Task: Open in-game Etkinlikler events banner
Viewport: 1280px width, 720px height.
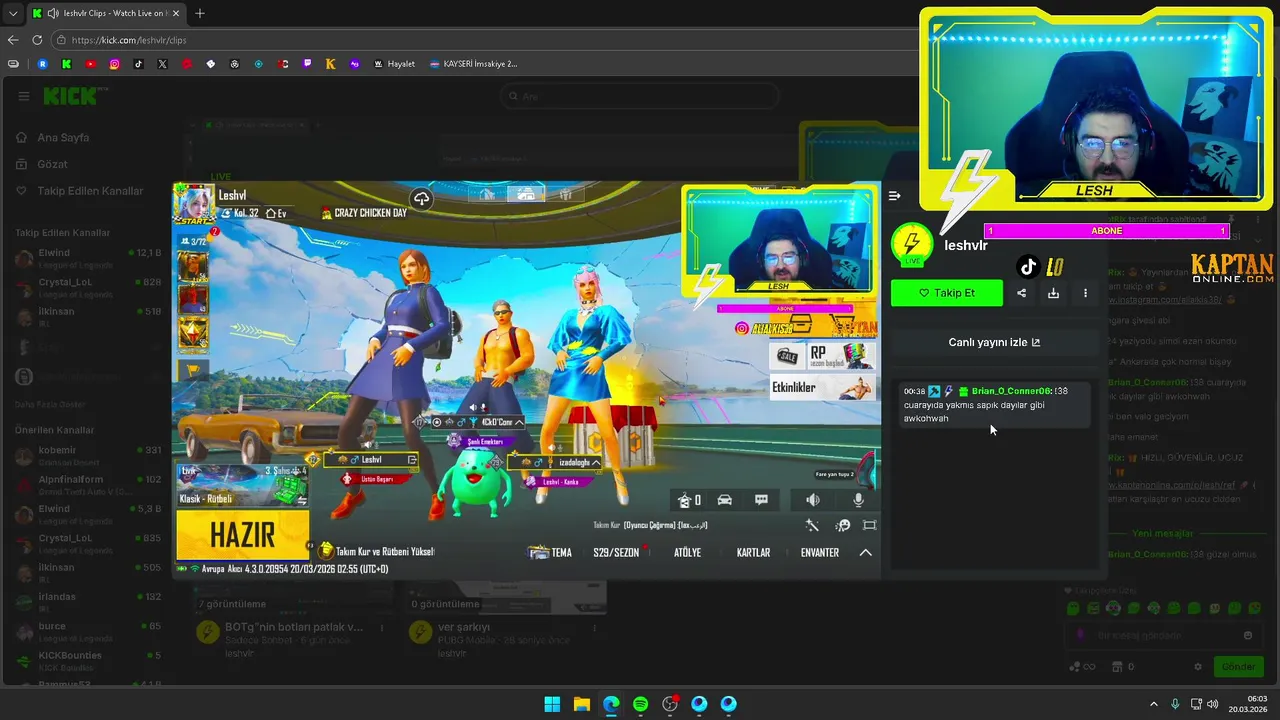Action: click(823, 387)
